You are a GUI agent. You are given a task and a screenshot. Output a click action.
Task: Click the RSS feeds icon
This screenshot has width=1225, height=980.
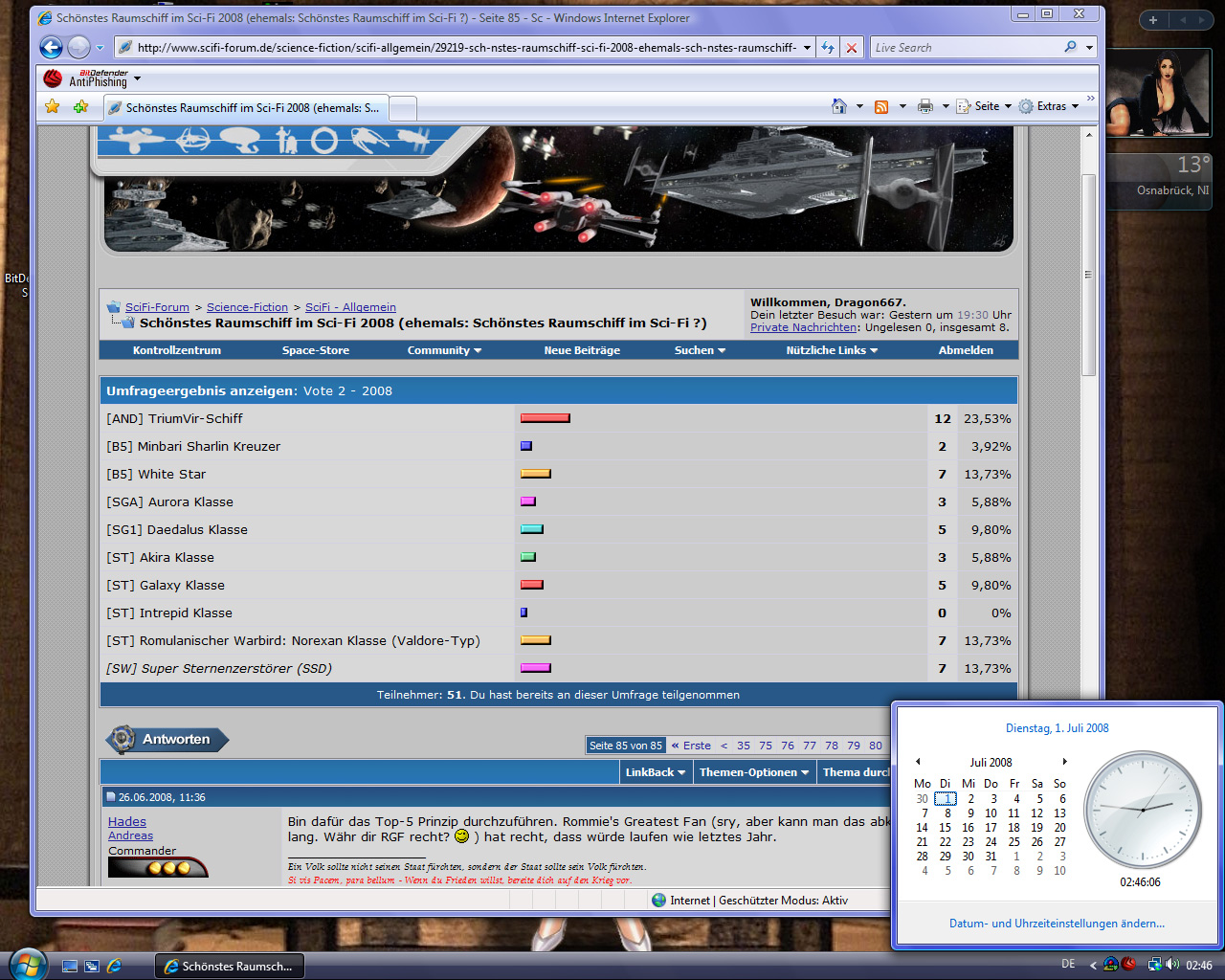click(x=881, y=106)
